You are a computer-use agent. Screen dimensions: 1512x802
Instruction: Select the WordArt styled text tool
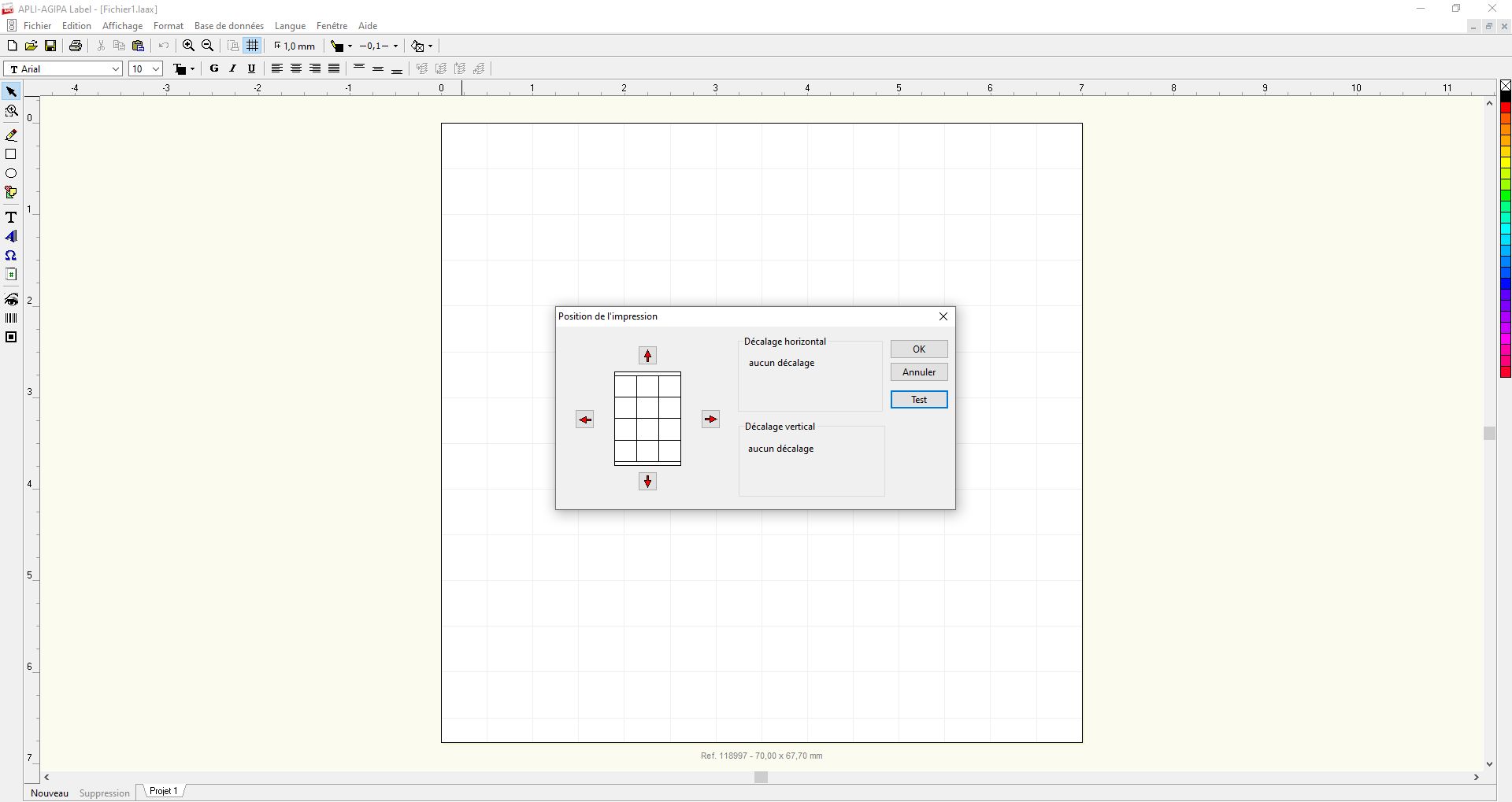click(11, 236)
